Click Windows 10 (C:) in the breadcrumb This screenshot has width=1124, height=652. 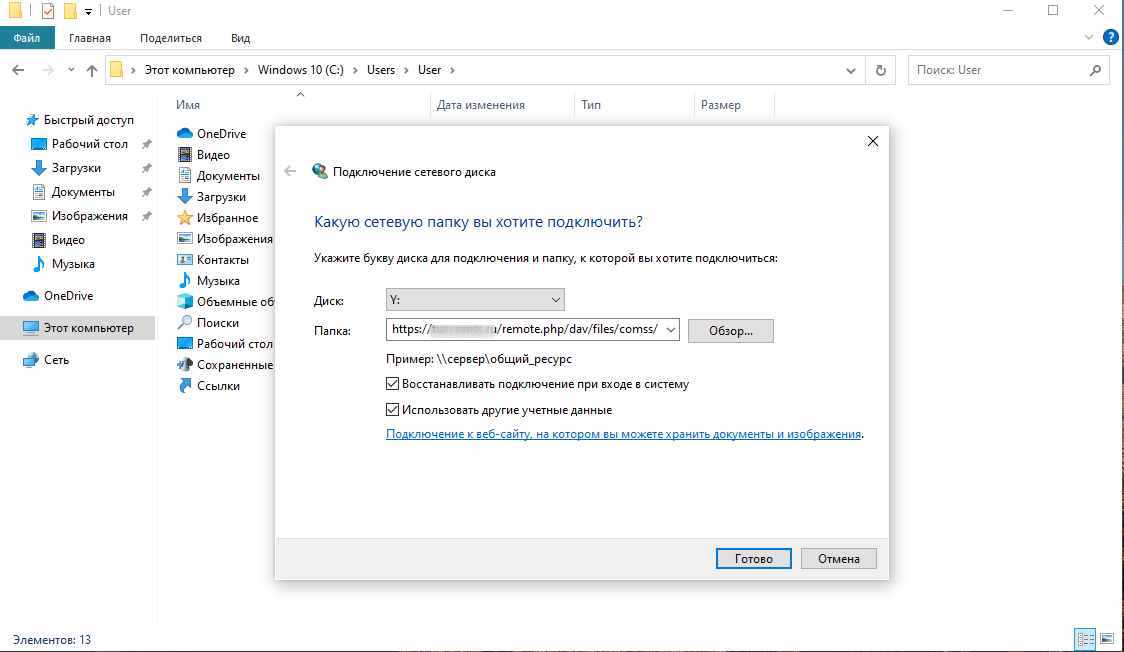click(300, 70)
